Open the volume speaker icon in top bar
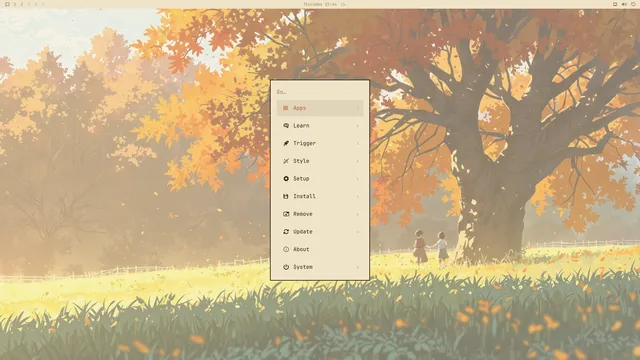 (624, 4)
